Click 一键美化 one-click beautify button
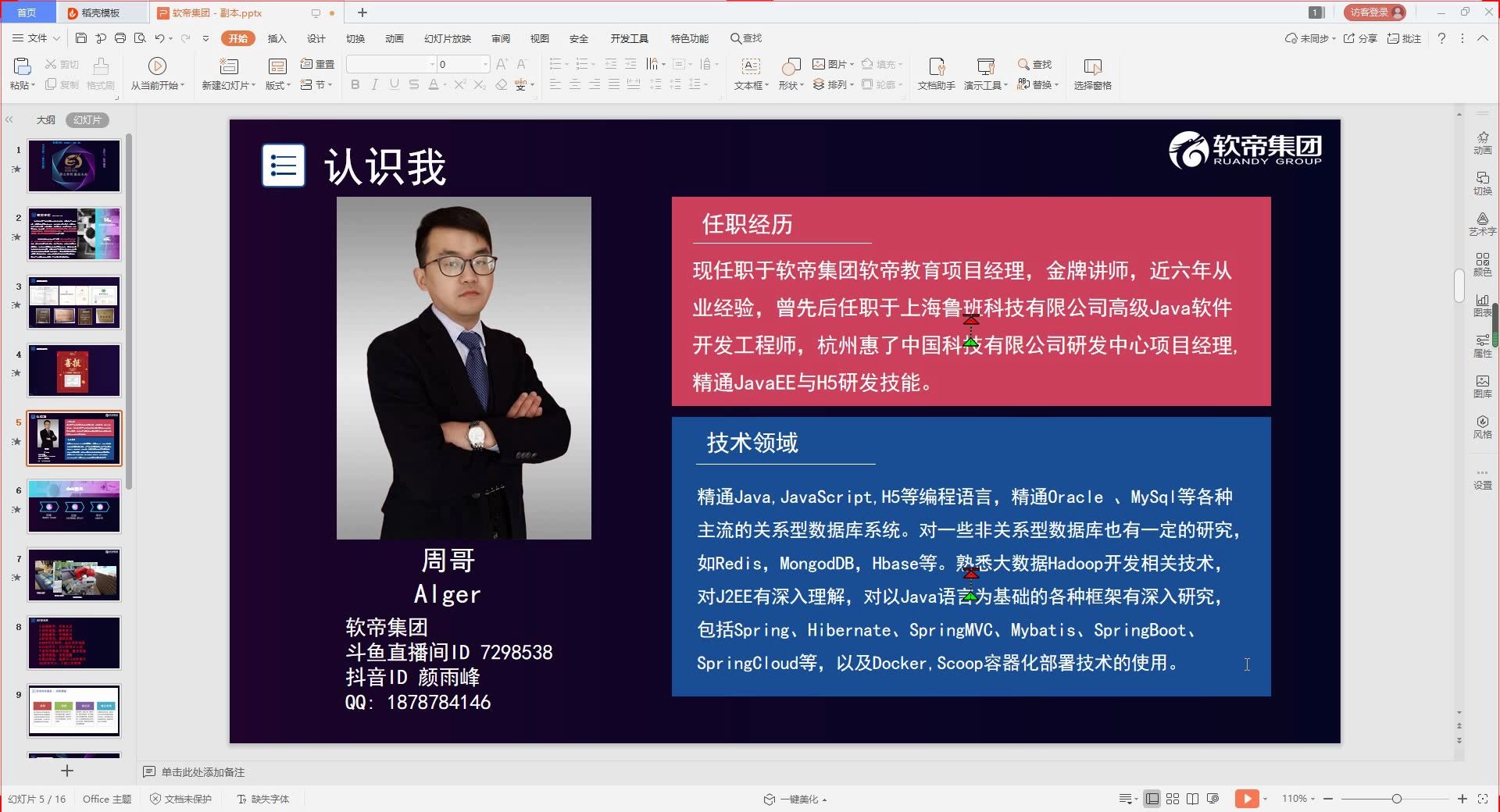Image resolution: width=1500 pixels, height=812 pixels. click(x=795, y=799)
